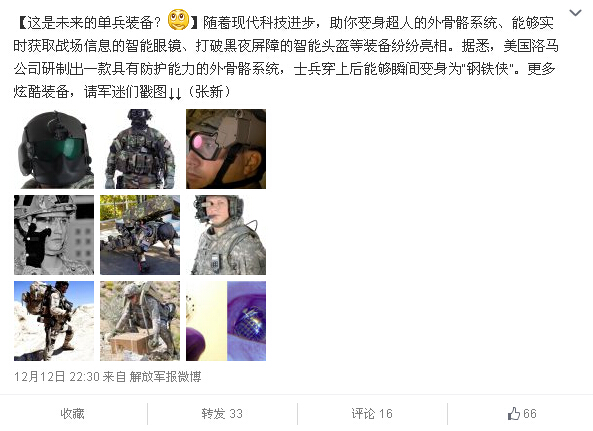View the four-legged robot mule thumbnail
This screenshot has height=431, width=593.
[140, 235]
